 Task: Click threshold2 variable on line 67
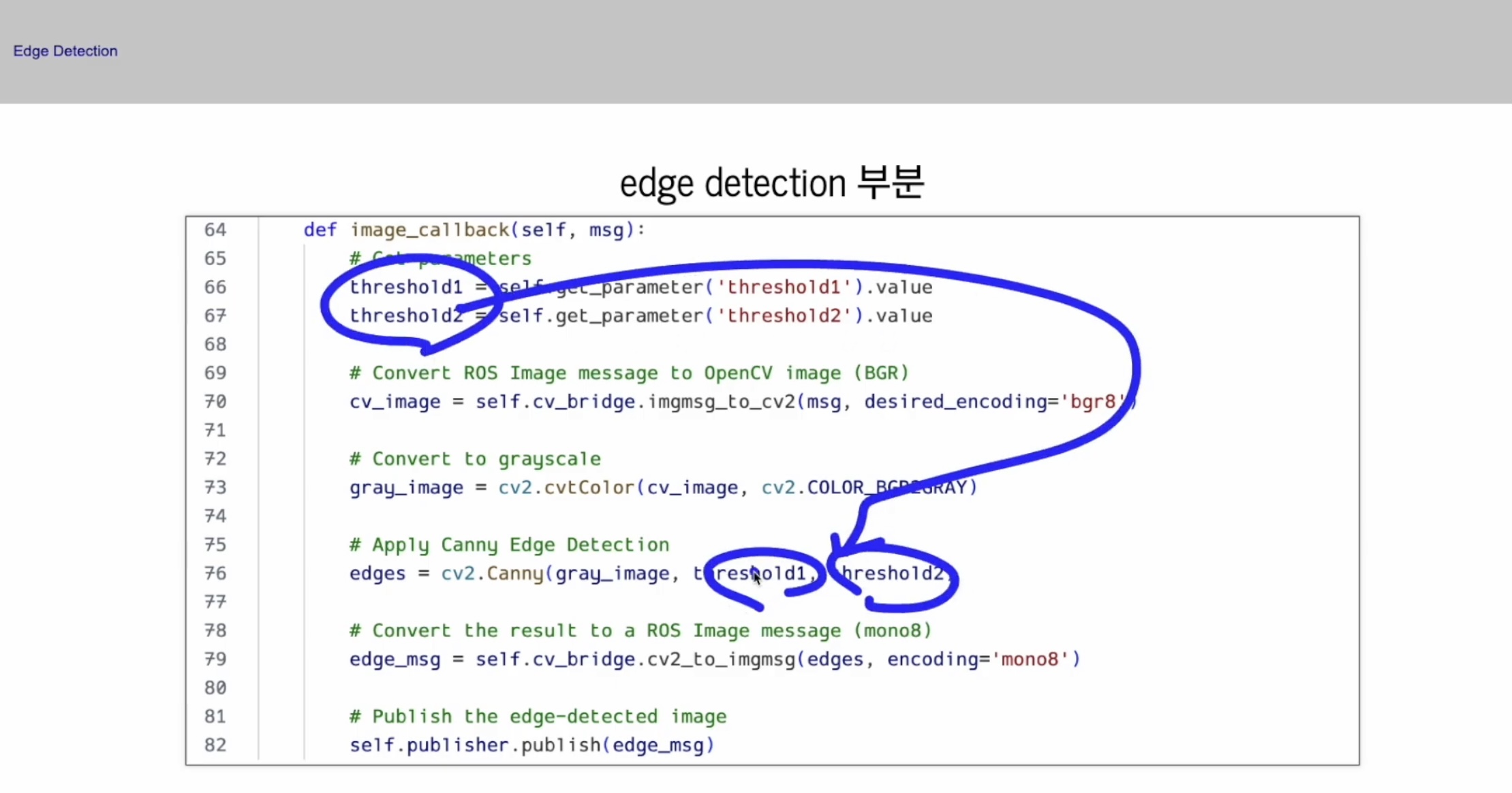406,315
